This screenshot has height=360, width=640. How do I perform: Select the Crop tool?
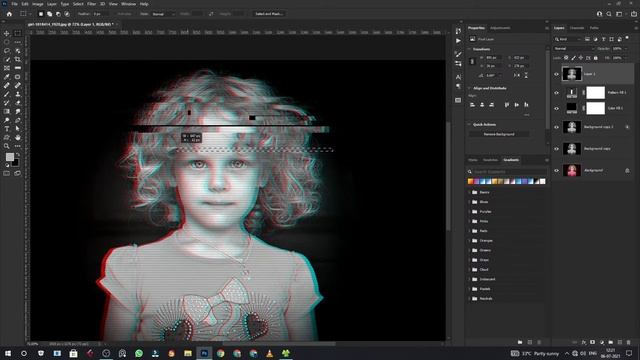(x=18, y=59)
